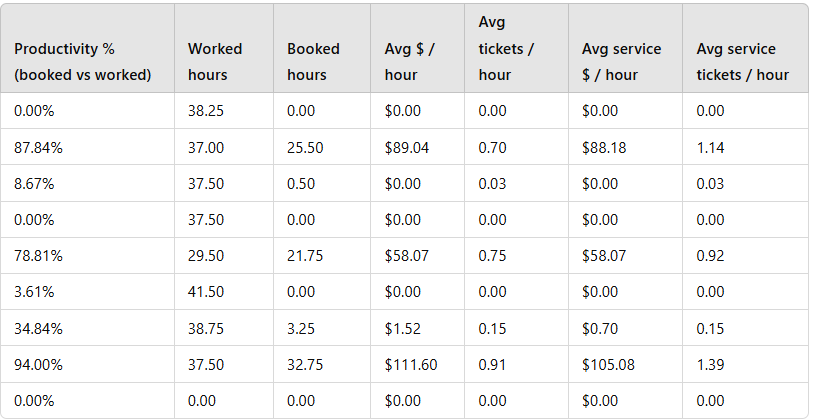Click the 1.39 service tickets cell

[x=745, y=365]
